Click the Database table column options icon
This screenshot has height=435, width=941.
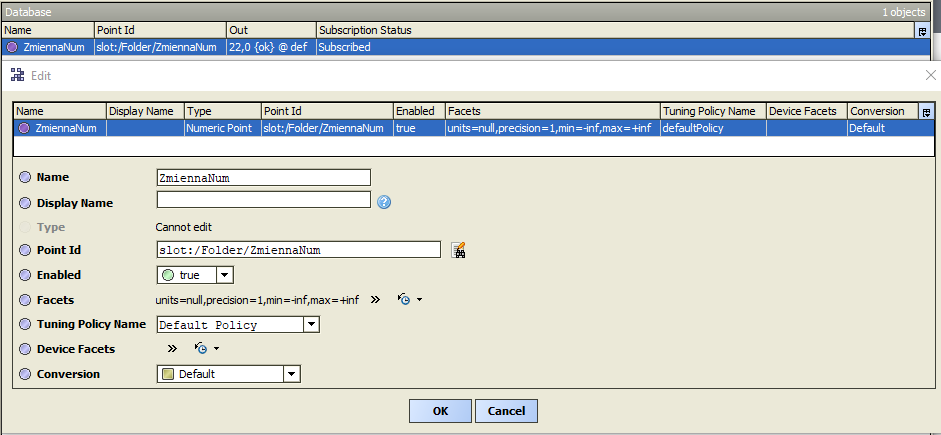(921, 31)
